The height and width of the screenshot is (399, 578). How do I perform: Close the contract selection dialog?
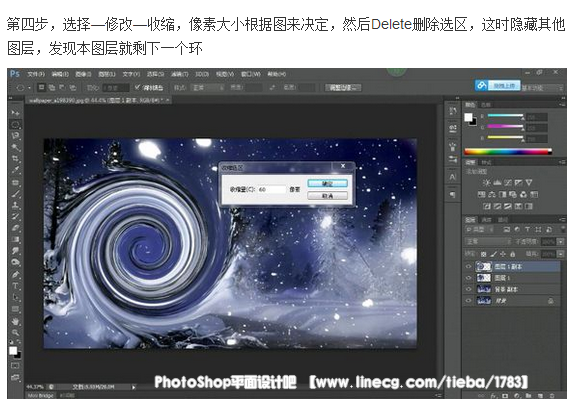click(x=343, y=166)
